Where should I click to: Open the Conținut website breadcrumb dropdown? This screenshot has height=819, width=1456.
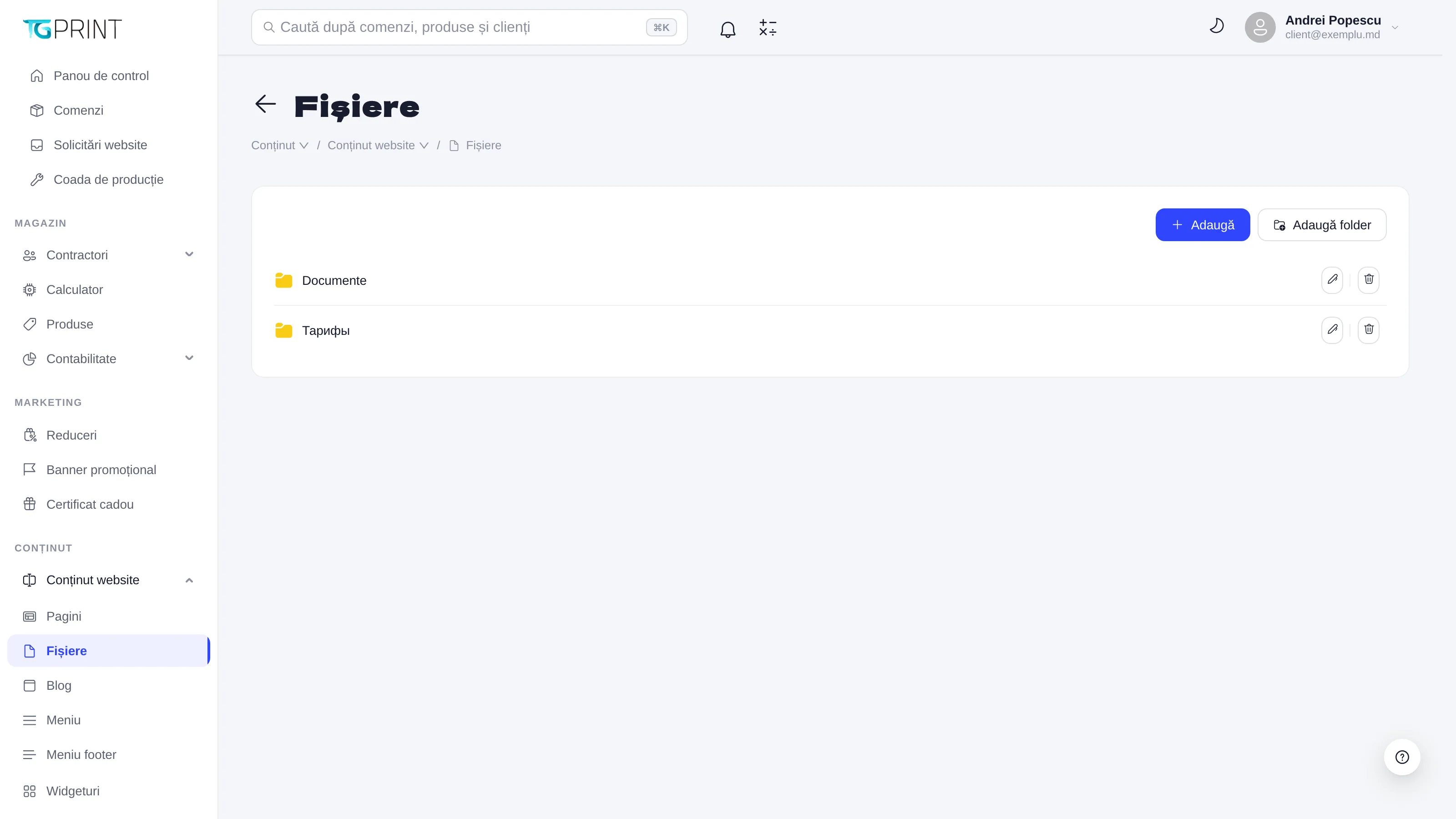(x=378, y=145)
